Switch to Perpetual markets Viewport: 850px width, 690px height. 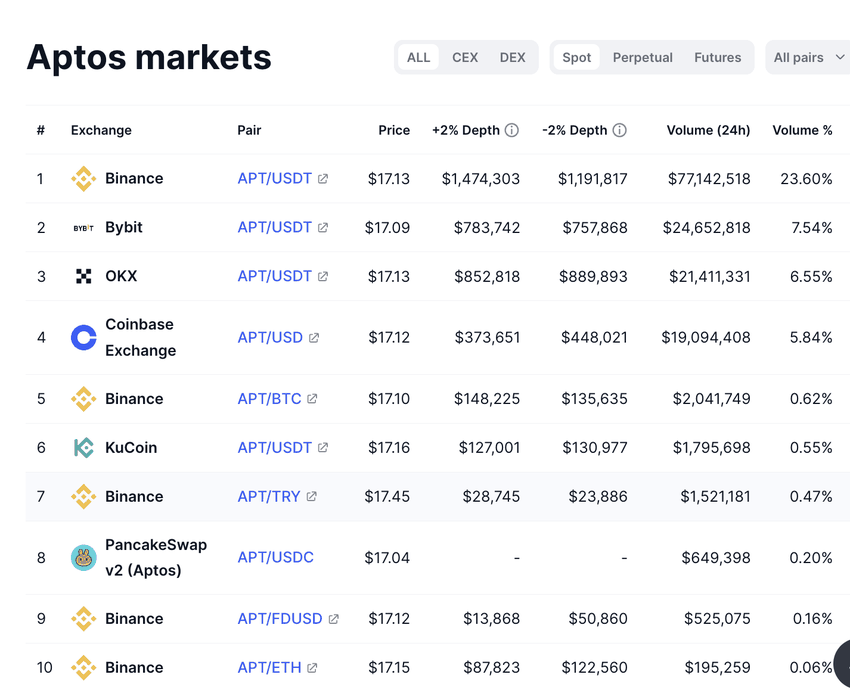[x=642, y=57]
